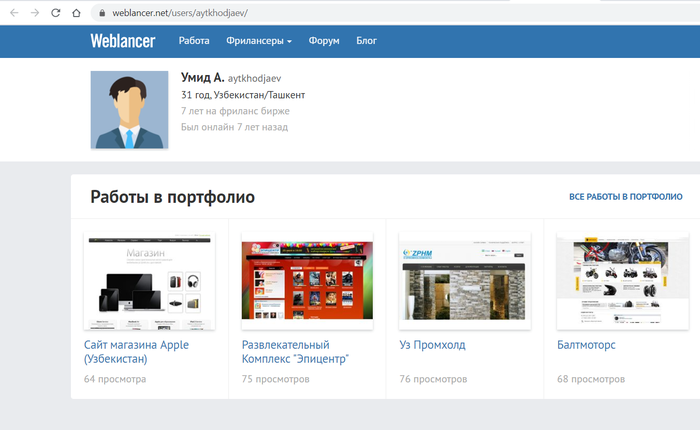Open Сайт магазина Apple portfolio link
700x430 pixels.
point(136,352)
